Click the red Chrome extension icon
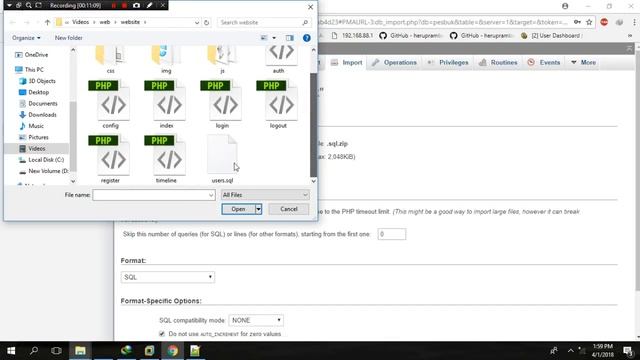The image size is (640, 360). (x=604, y=22)
